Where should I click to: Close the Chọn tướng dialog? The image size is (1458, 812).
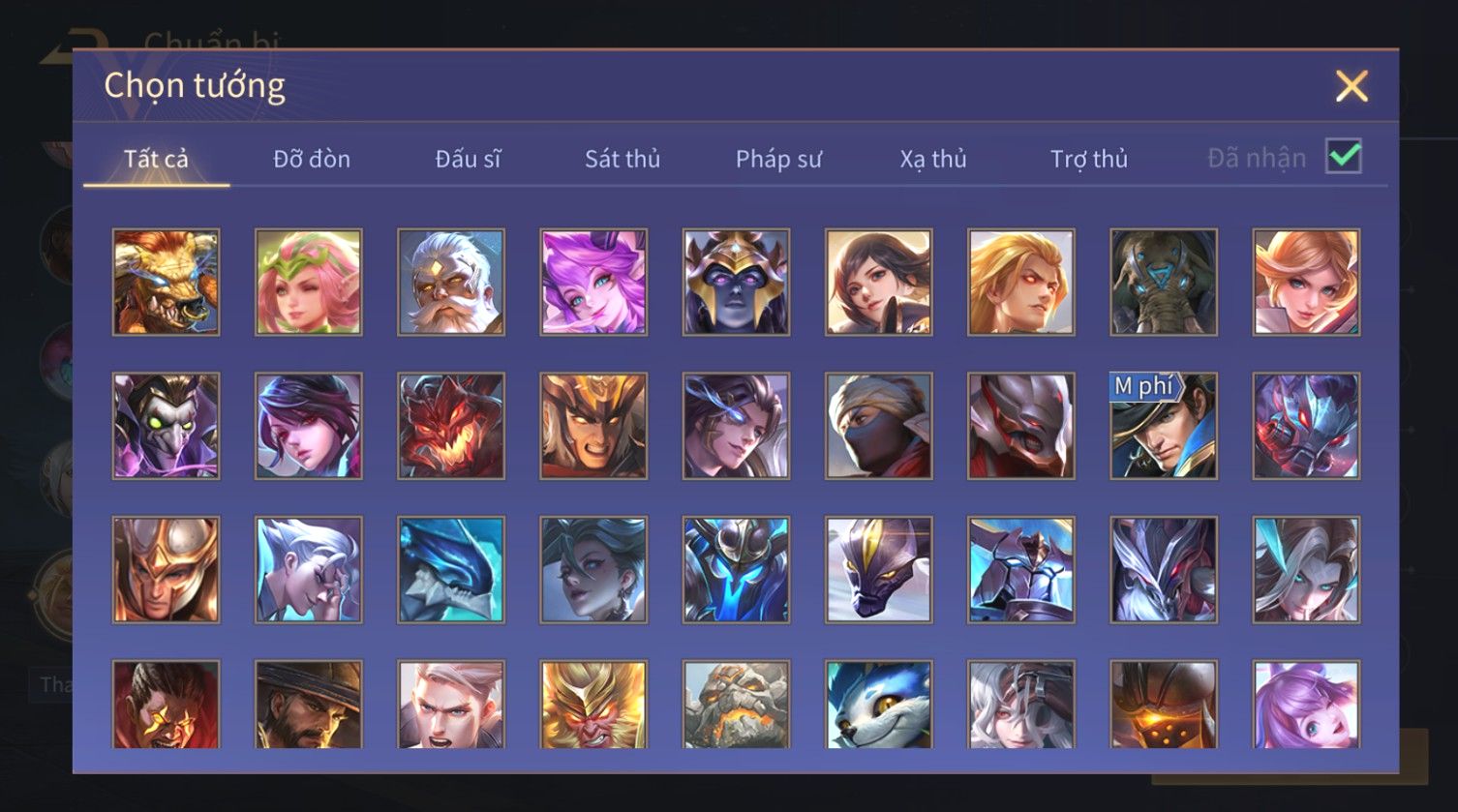tap(1352, 86)
